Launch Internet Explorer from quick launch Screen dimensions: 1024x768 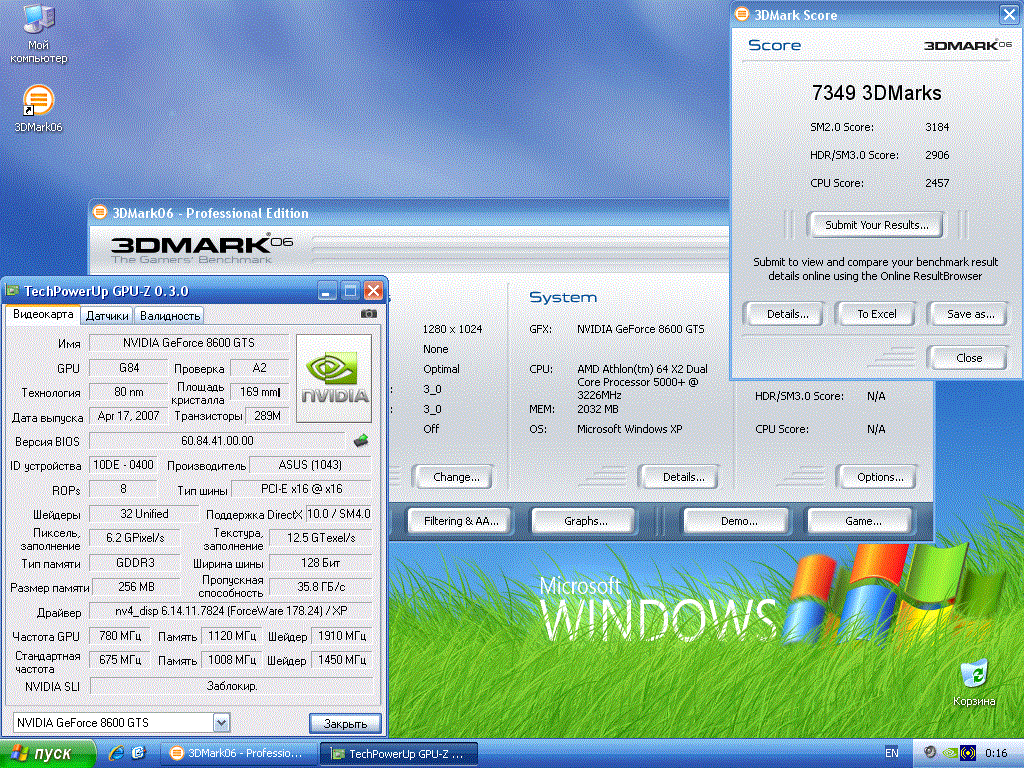(x=116, y=753)
